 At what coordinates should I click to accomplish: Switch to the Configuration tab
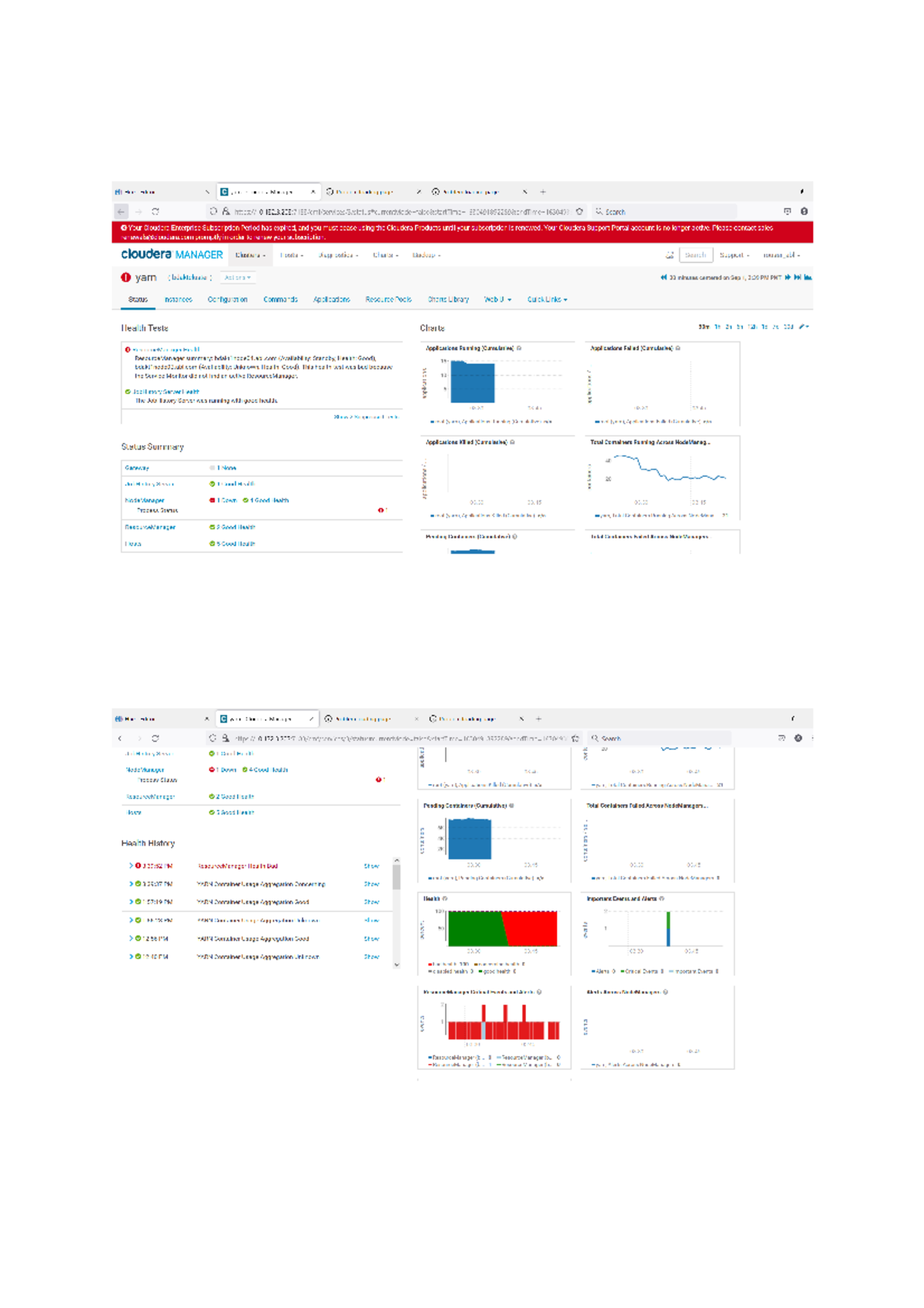[227, 300]
